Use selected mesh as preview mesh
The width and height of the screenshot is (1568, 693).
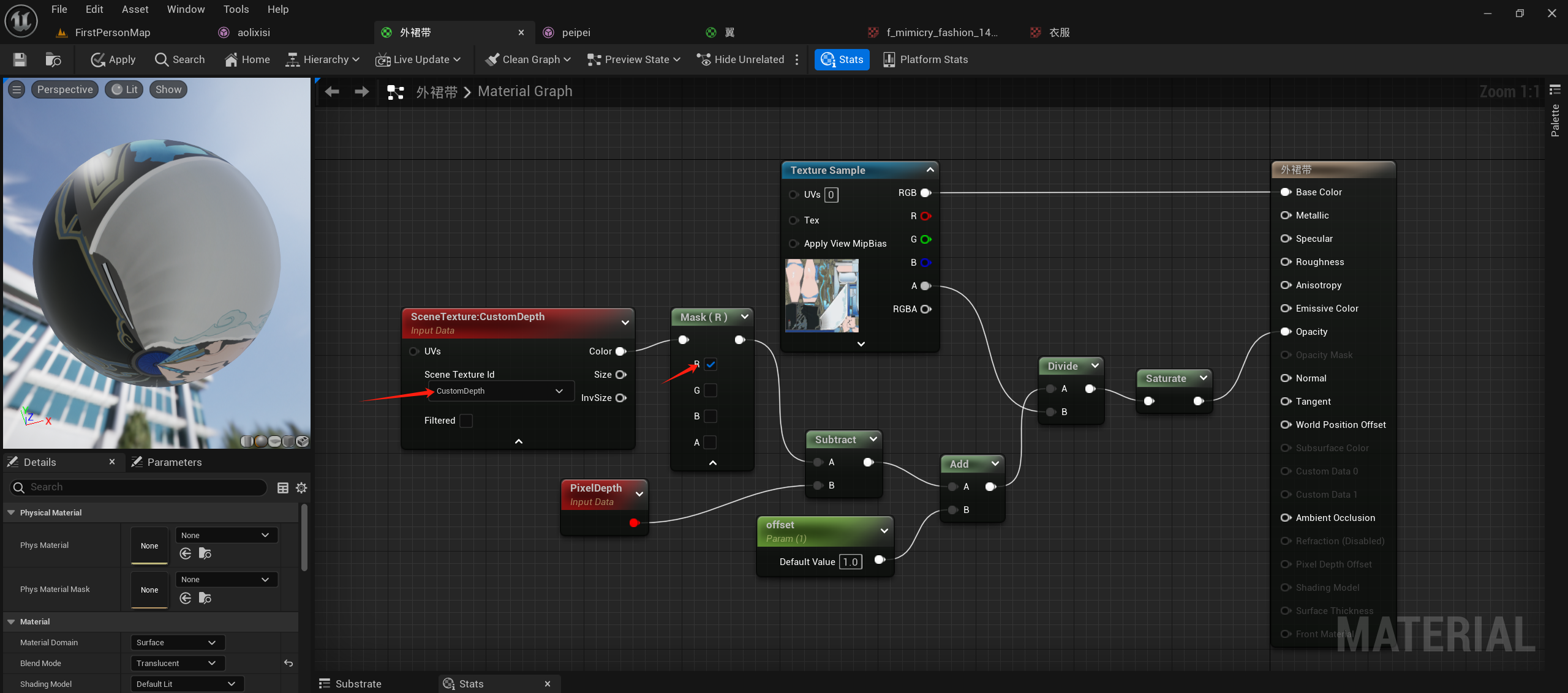pos(302,441)
